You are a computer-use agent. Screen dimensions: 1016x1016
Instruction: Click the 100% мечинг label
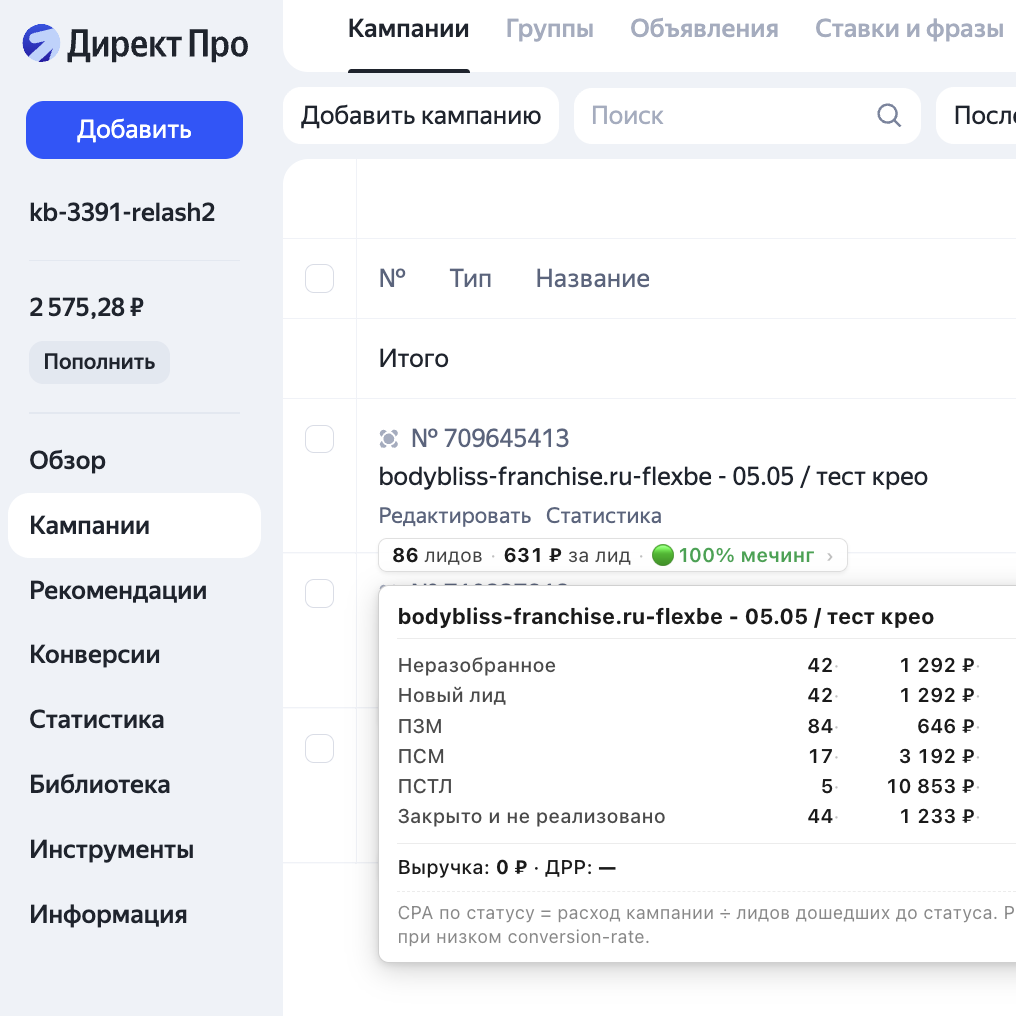pos(746,555)
